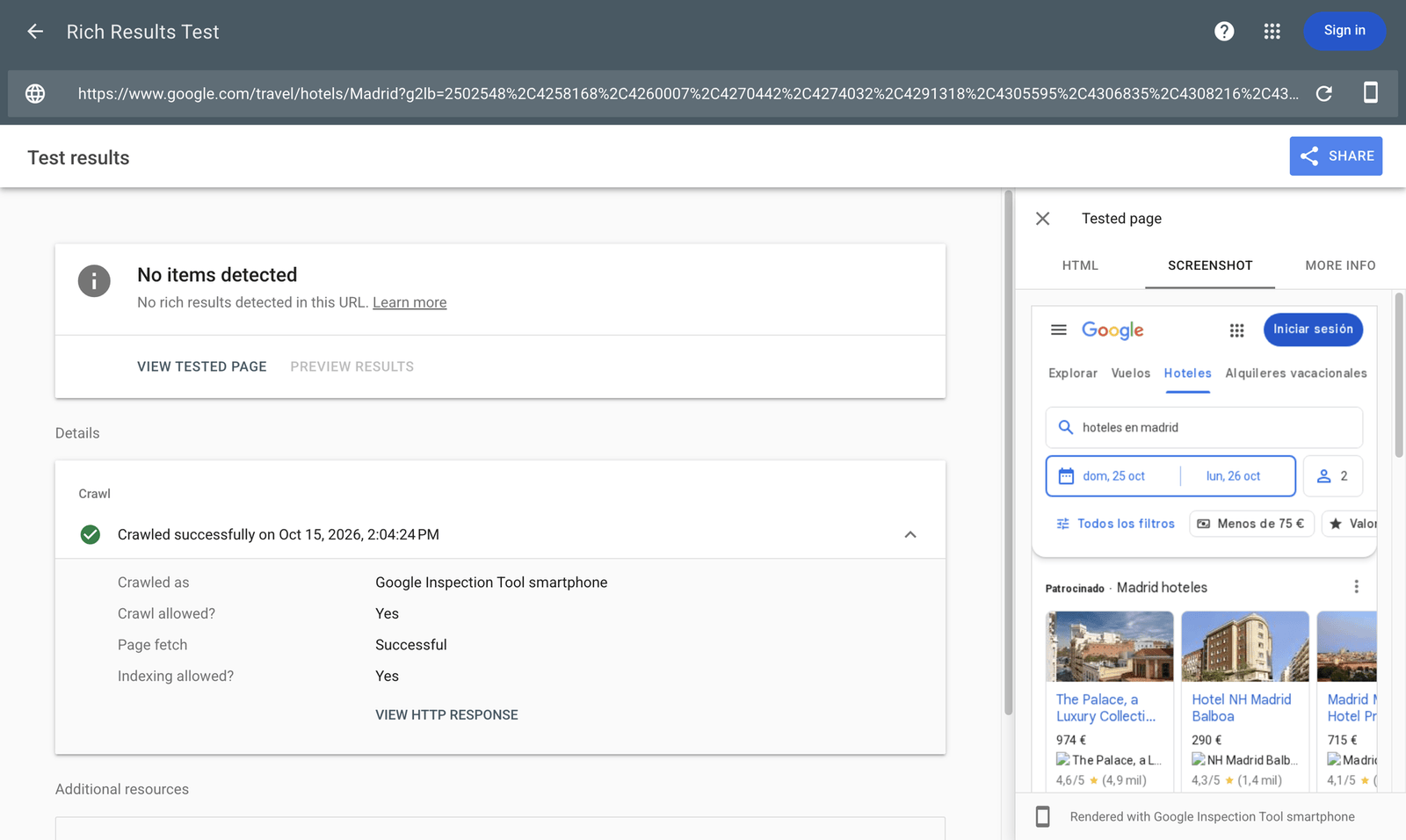Open the Learn more link
The image size is (1406, 840).
point(409,302)
